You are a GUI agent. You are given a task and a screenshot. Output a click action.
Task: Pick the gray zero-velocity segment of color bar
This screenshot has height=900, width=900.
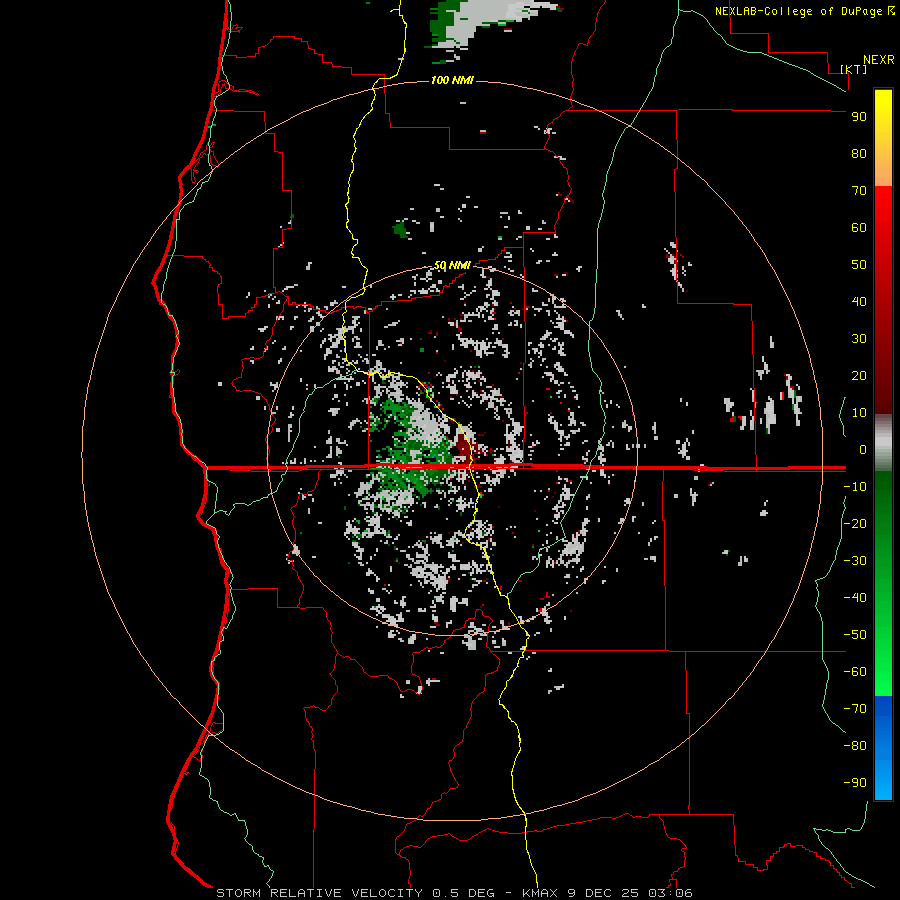(883, 442)
